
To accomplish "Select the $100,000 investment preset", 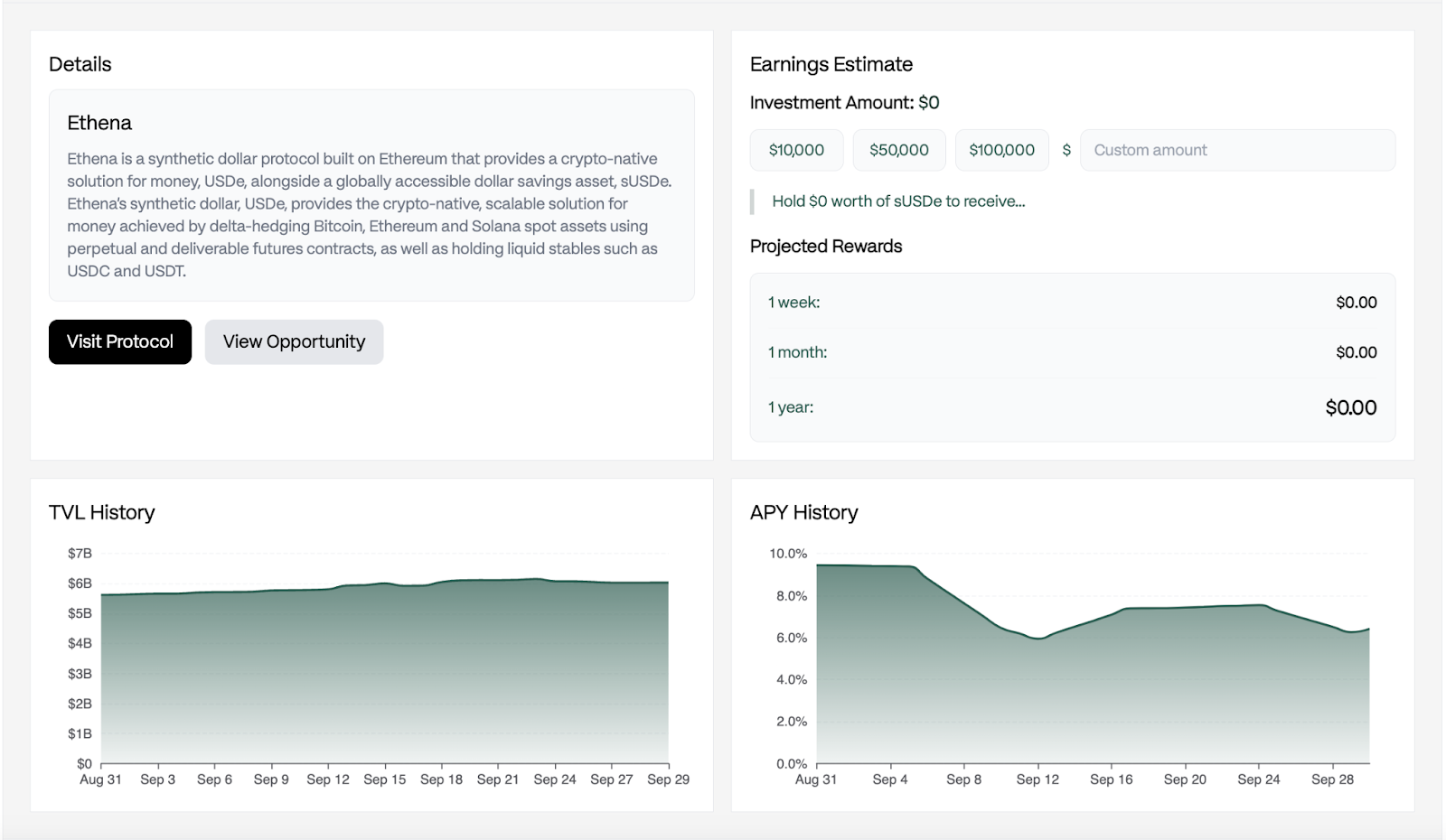I will coord(1002,150).
